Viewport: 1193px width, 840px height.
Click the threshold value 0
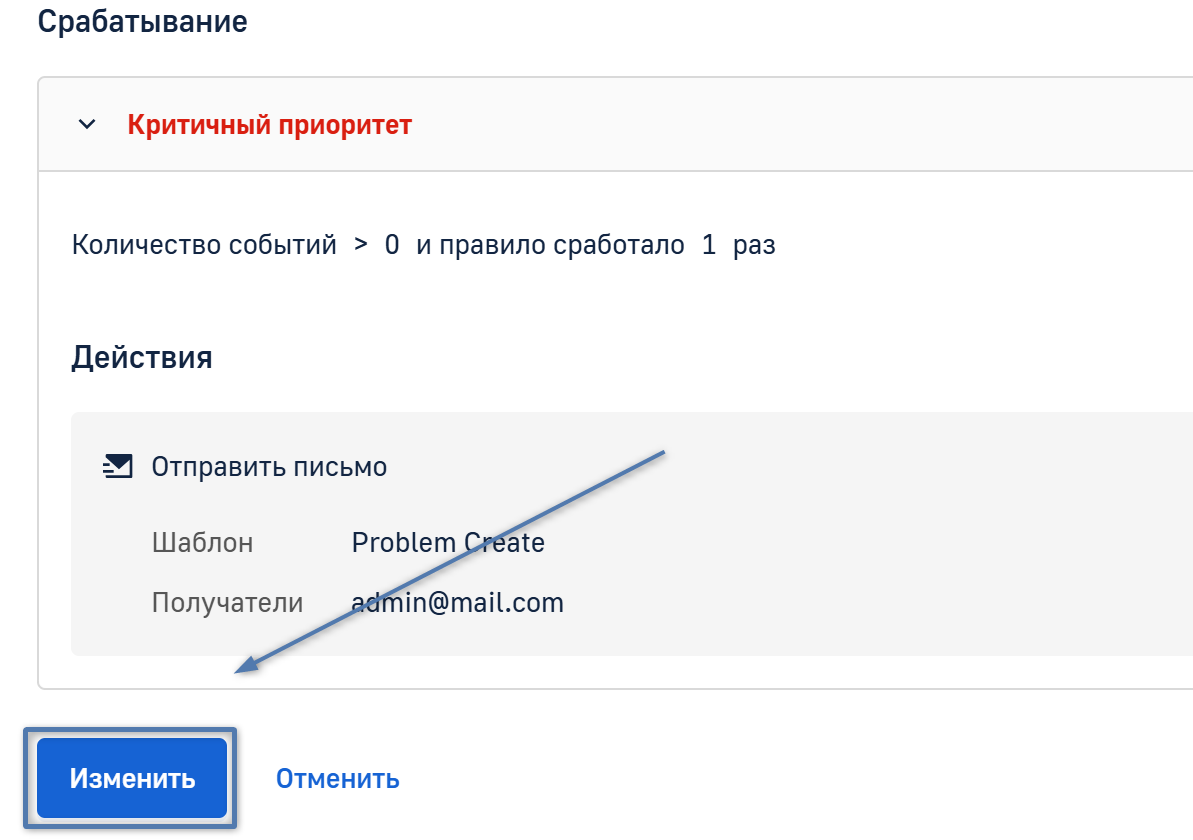pyautogui.click(x=392, y=245)
